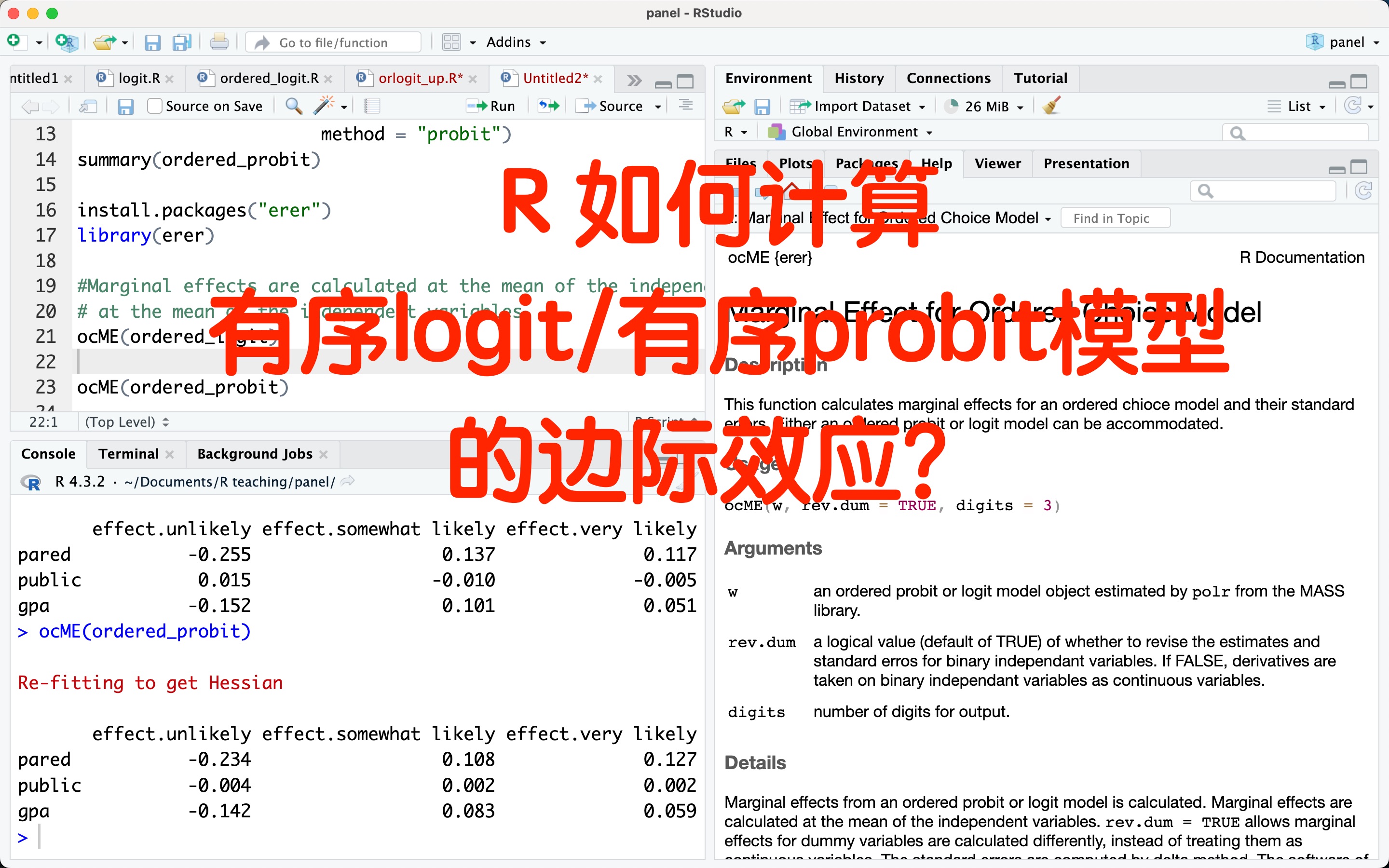This screenshot has width=1389, height=868.
Task: Switch to the History tab
Action: tap(858, 78)
